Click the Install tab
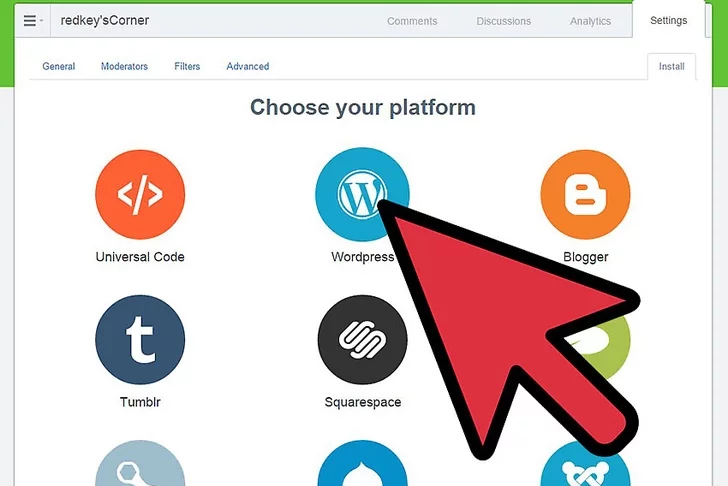The height and width of the screenshot is (486, 728). (x=671, y=66)
